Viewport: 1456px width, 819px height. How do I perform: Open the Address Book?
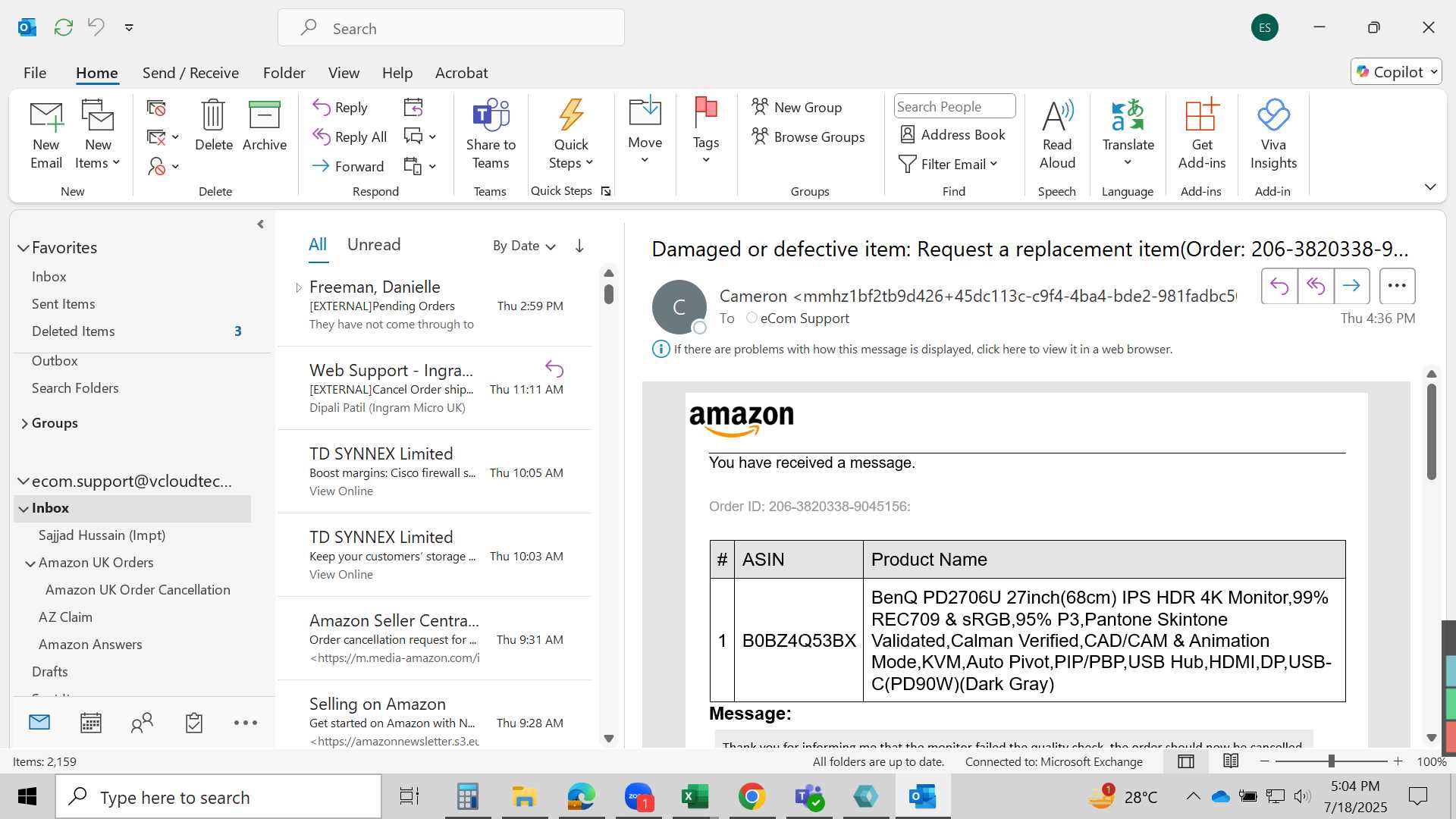click(952, 134)
